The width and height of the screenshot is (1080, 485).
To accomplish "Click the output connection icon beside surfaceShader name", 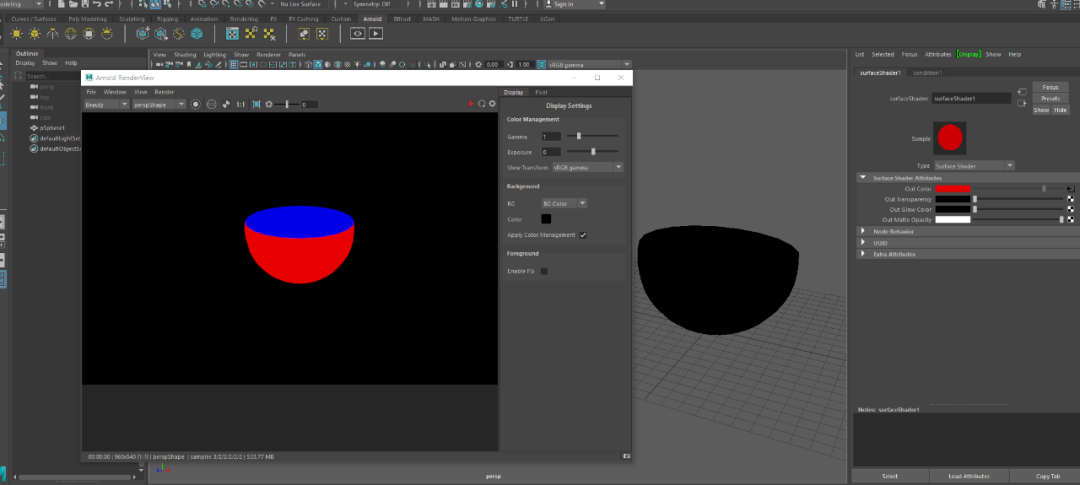I will (x=1022, y=103).
